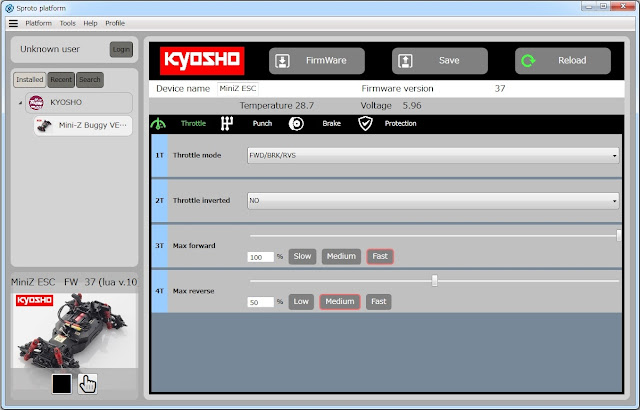Click the Firmware version value 37
640x410 pixels.
[x=500, y=89]
